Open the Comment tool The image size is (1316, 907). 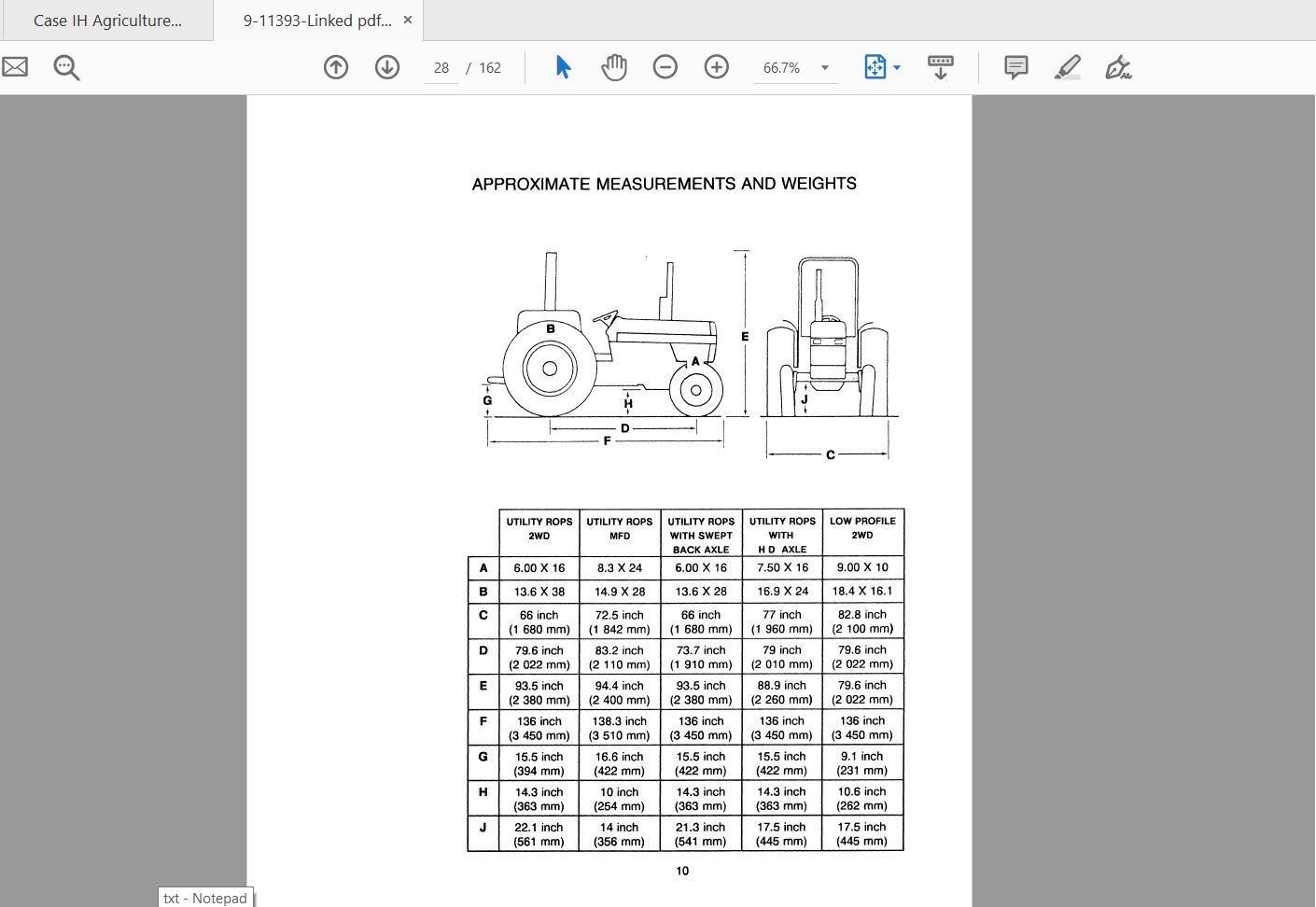coord(1015,66)
